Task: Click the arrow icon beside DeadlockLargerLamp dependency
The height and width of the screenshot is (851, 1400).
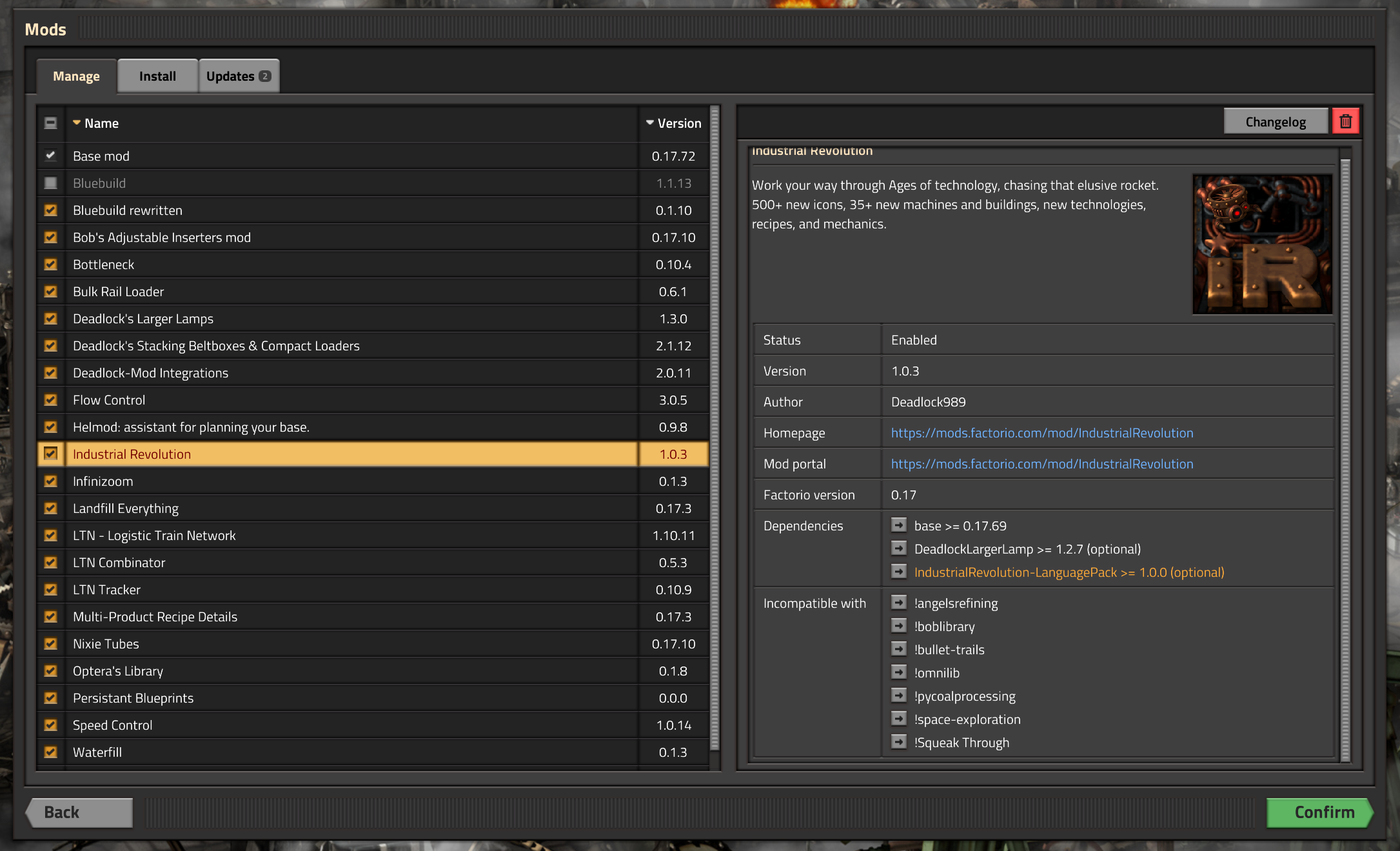Action: pos(899,548)
